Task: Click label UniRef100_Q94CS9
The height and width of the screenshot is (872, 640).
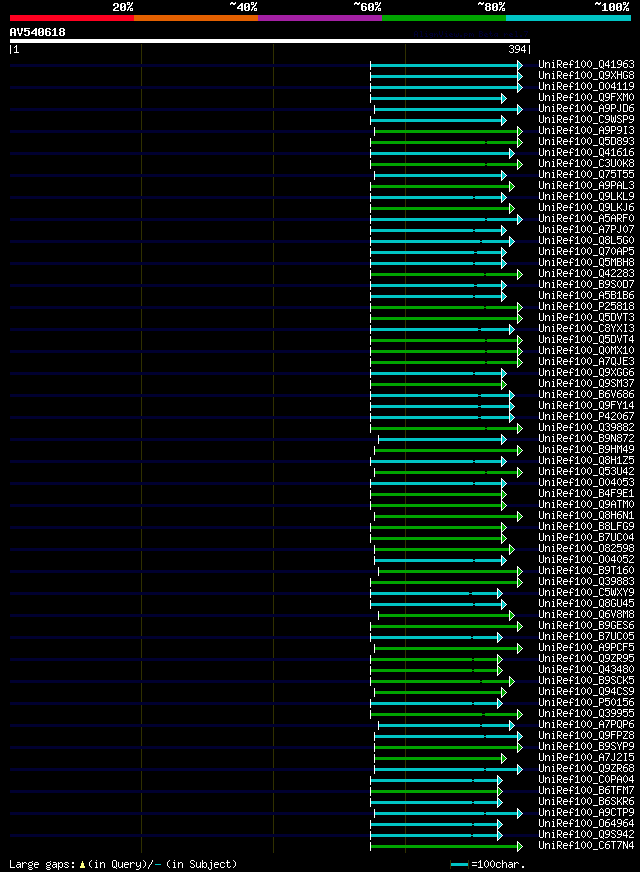Action: pyautogui.click(x=586, y=692)
